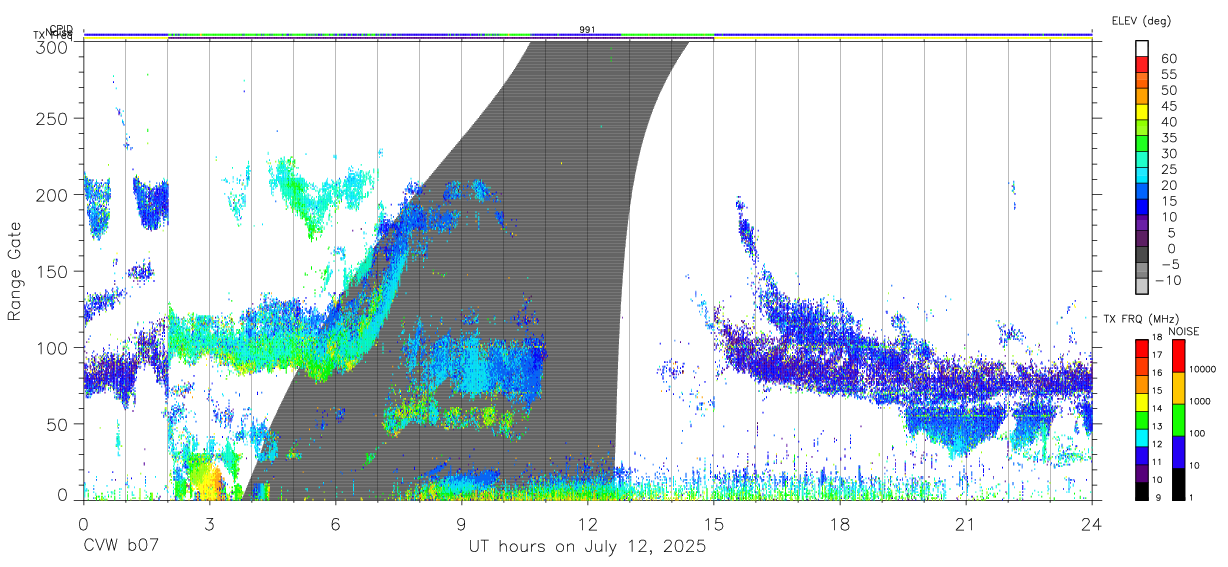
Task: Pick the yellow segment of the ELEV color bar
Action: pyautogui.click(x=1142, y=113)
